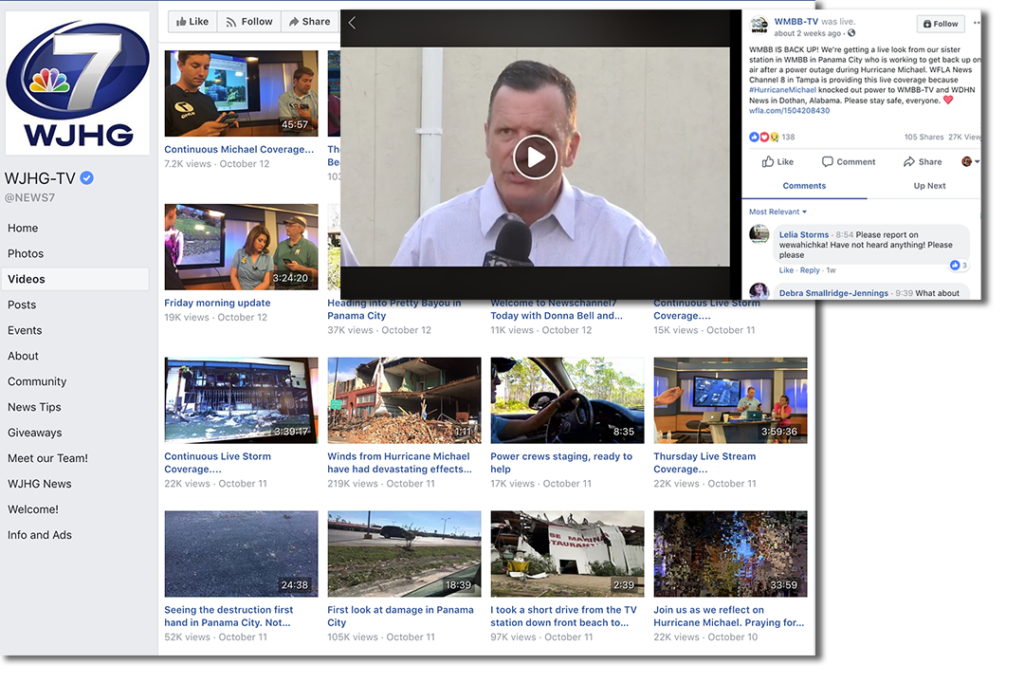Like the WMBB-TV video post
1024x683 pixels.
click(x=778, y=162)
